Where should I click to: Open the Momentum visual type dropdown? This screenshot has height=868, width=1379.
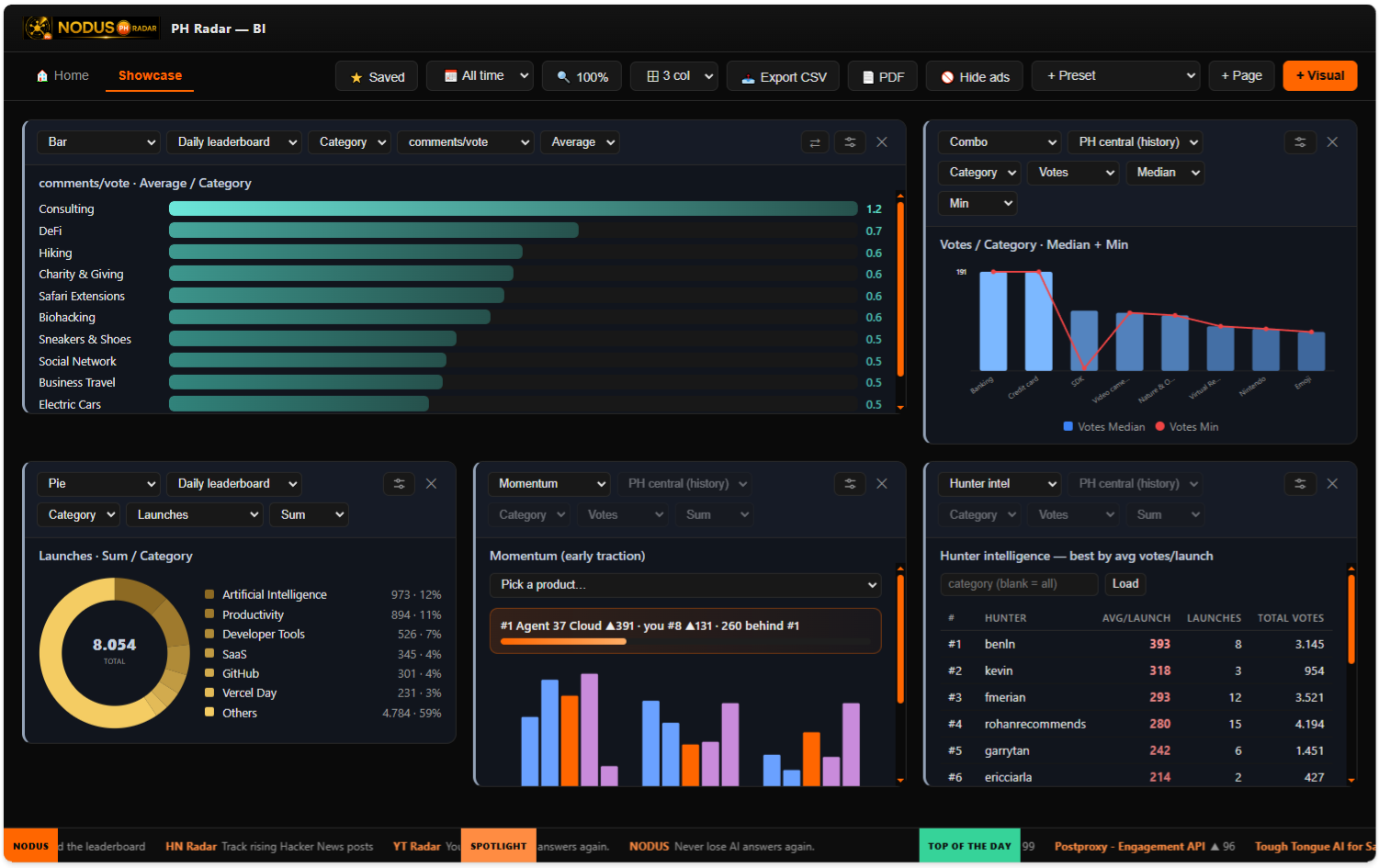549,484
